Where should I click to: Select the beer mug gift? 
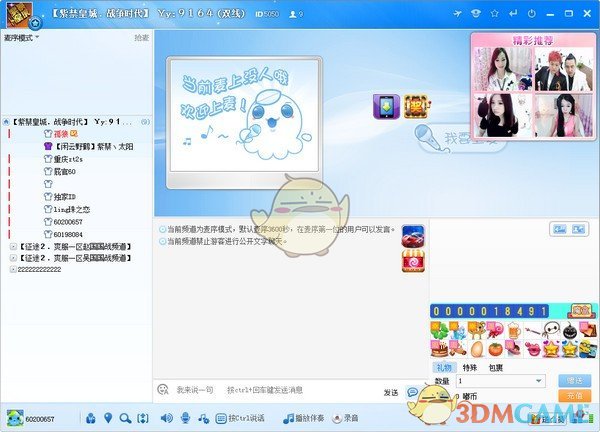(x=514, y=330)
